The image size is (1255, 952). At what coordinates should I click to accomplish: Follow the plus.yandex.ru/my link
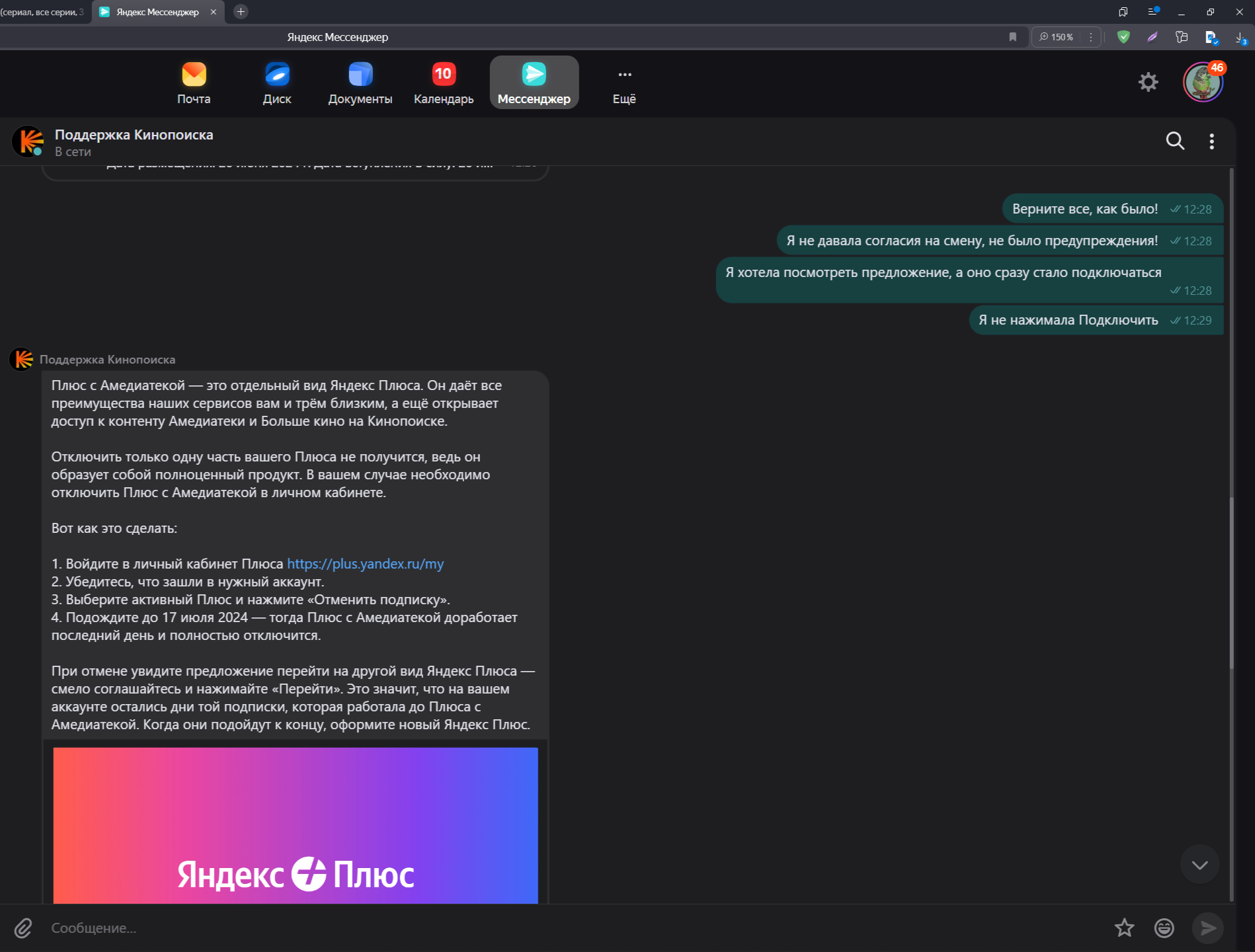(x=365, y=564)
